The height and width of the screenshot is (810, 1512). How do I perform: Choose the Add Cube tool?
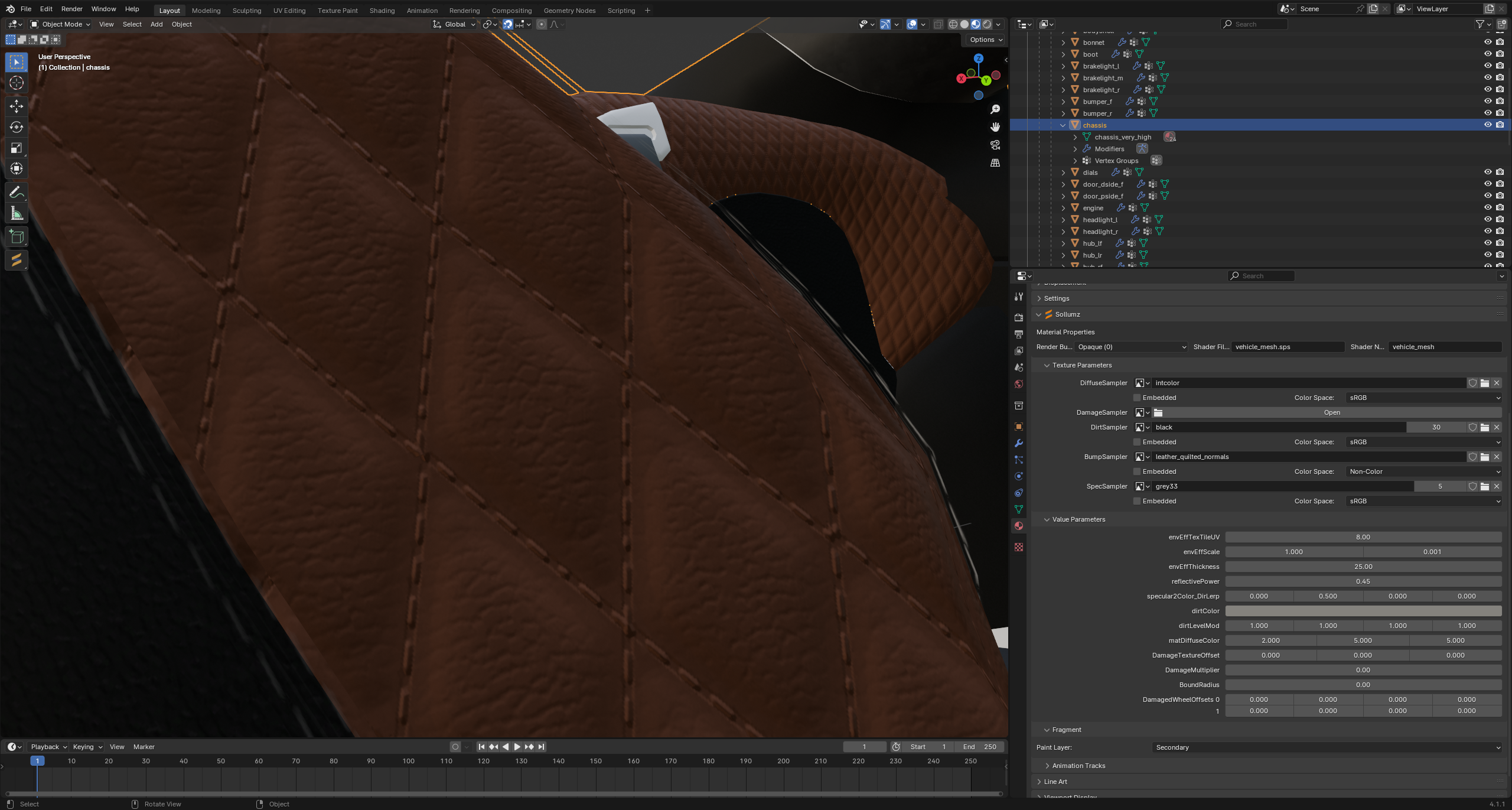[x=17, y=237]
